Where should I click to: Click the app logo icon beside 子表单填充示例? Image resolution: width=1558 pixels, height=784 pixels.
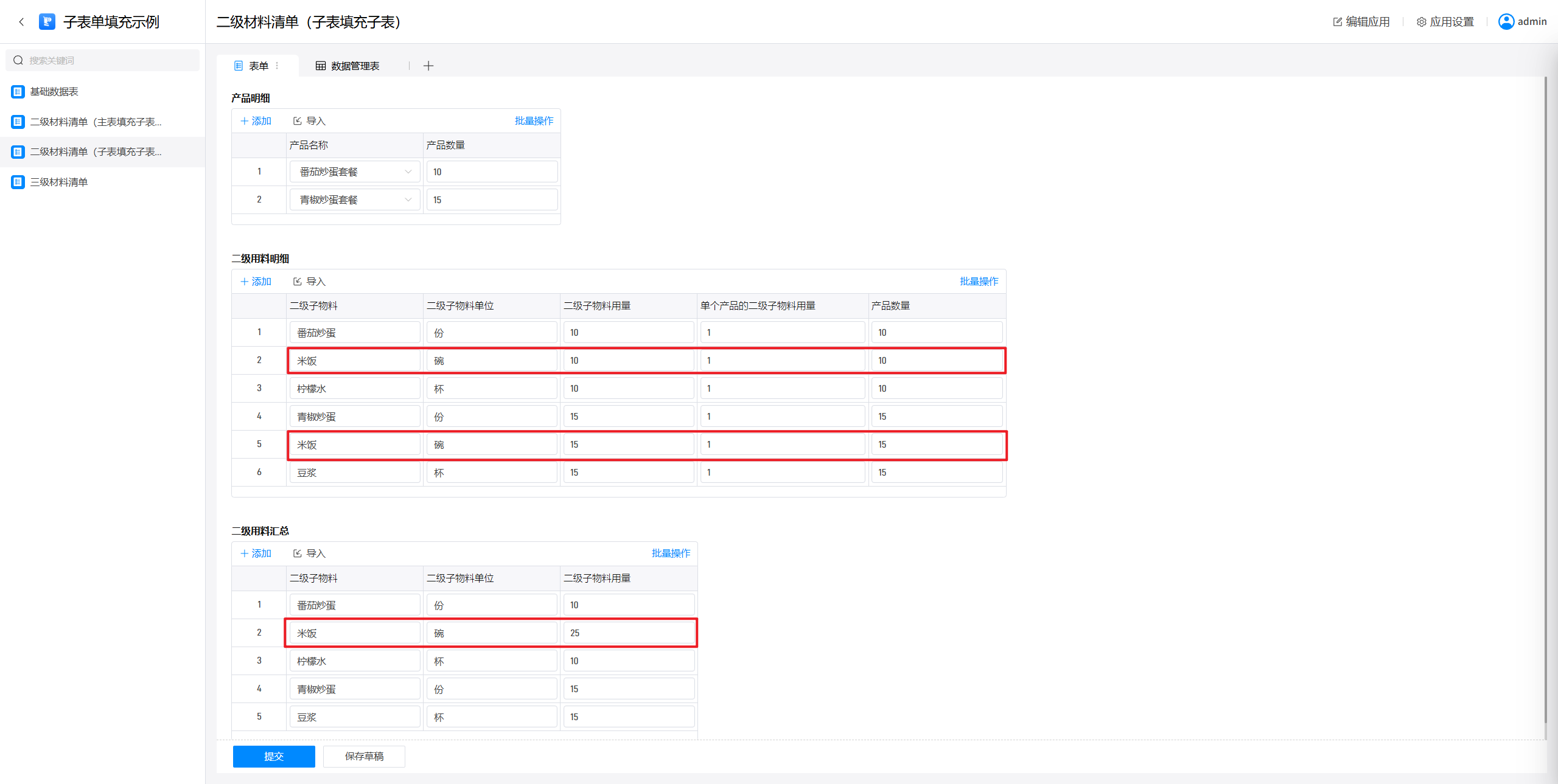47,22
